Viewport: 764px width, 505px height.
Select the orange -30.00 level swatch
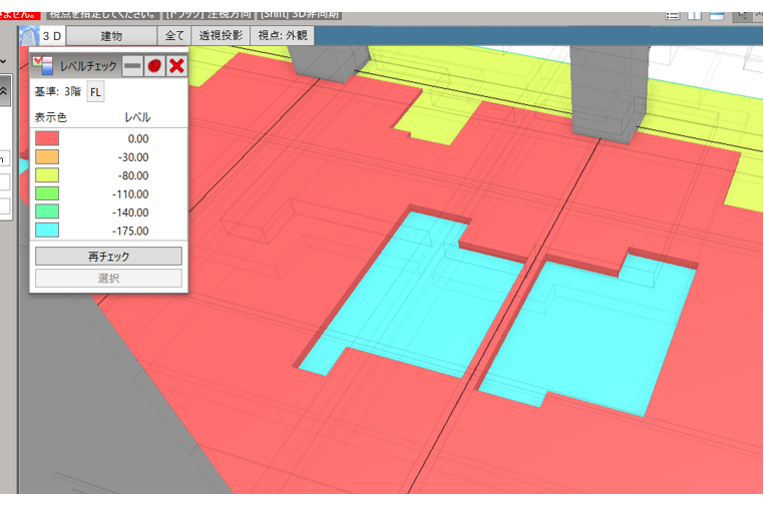point(47,157)
